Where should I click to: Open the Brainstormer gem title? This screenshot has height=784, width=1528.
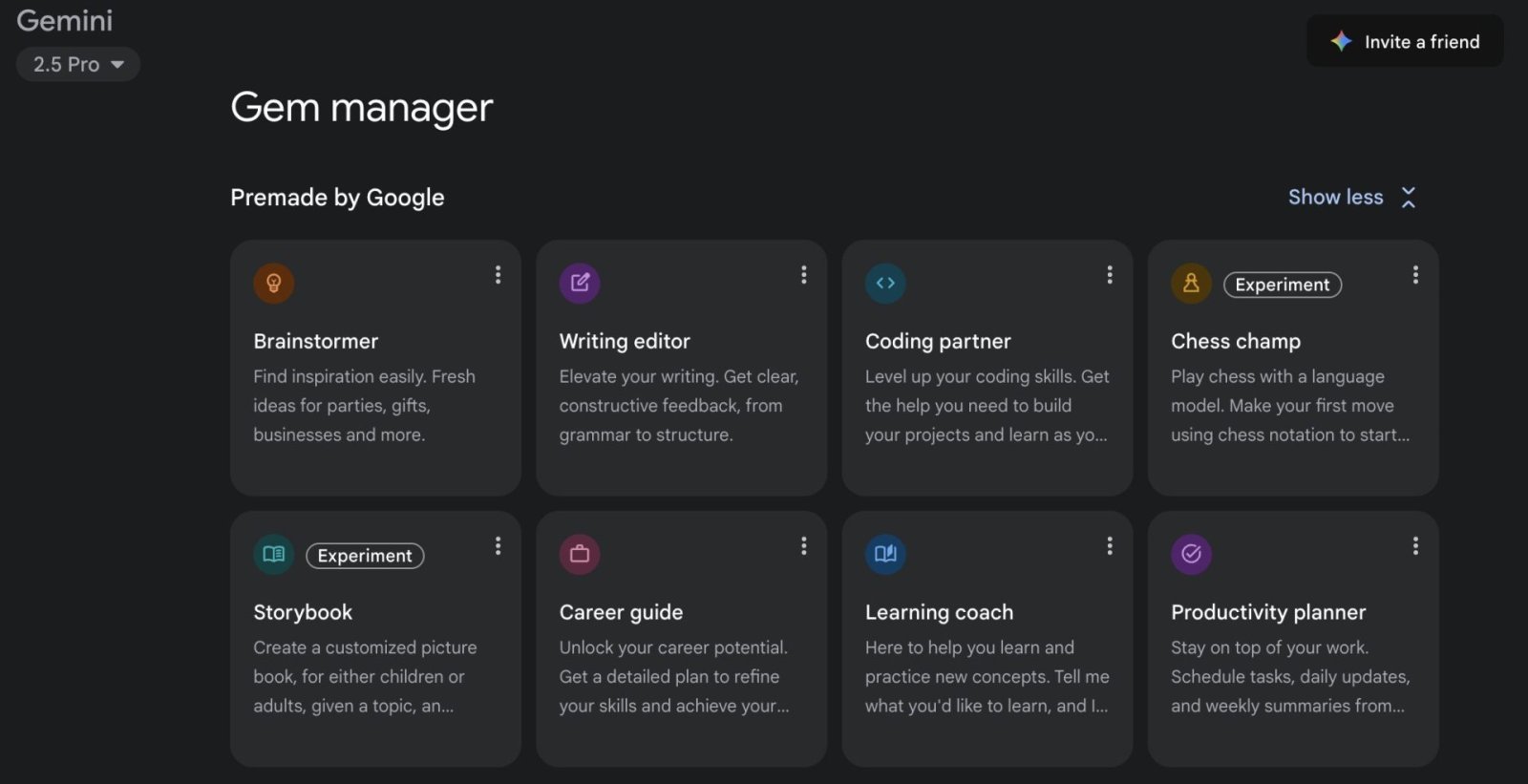tap(316, 341)
